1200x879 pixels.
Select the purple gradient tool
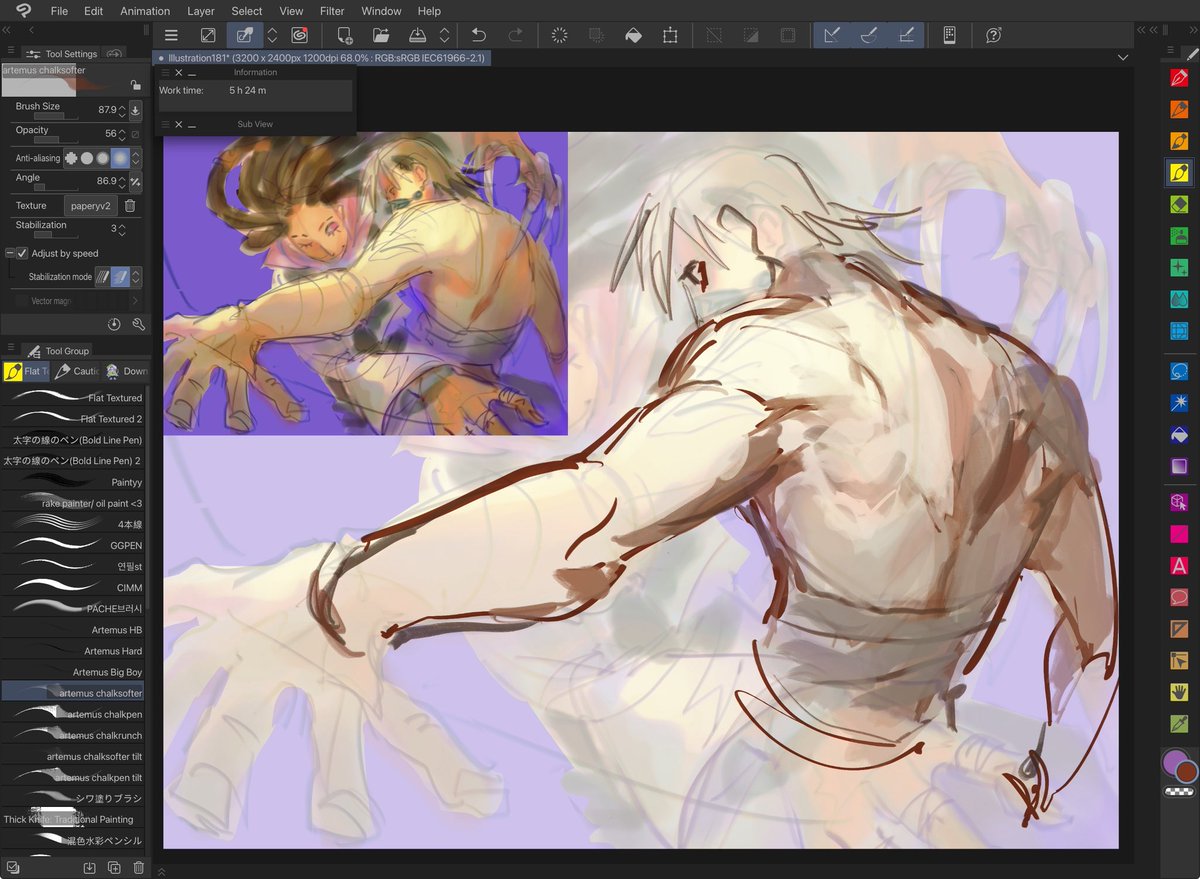1179,466
